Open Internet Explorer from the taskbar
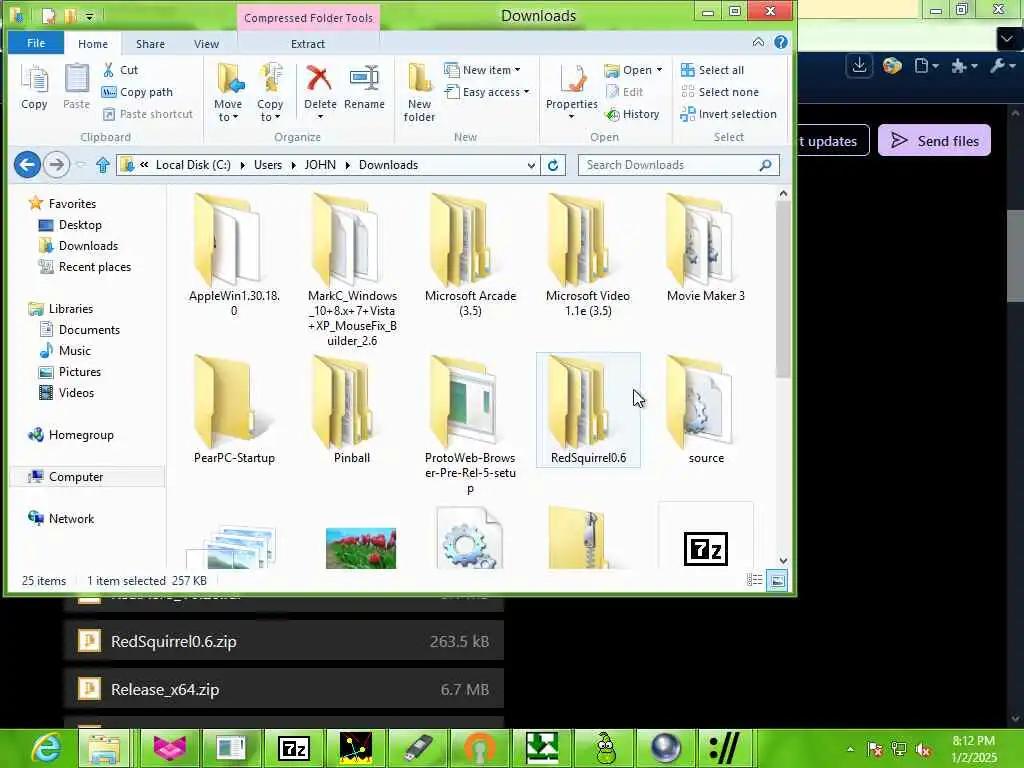1024x768 pixels. point(47,748)
